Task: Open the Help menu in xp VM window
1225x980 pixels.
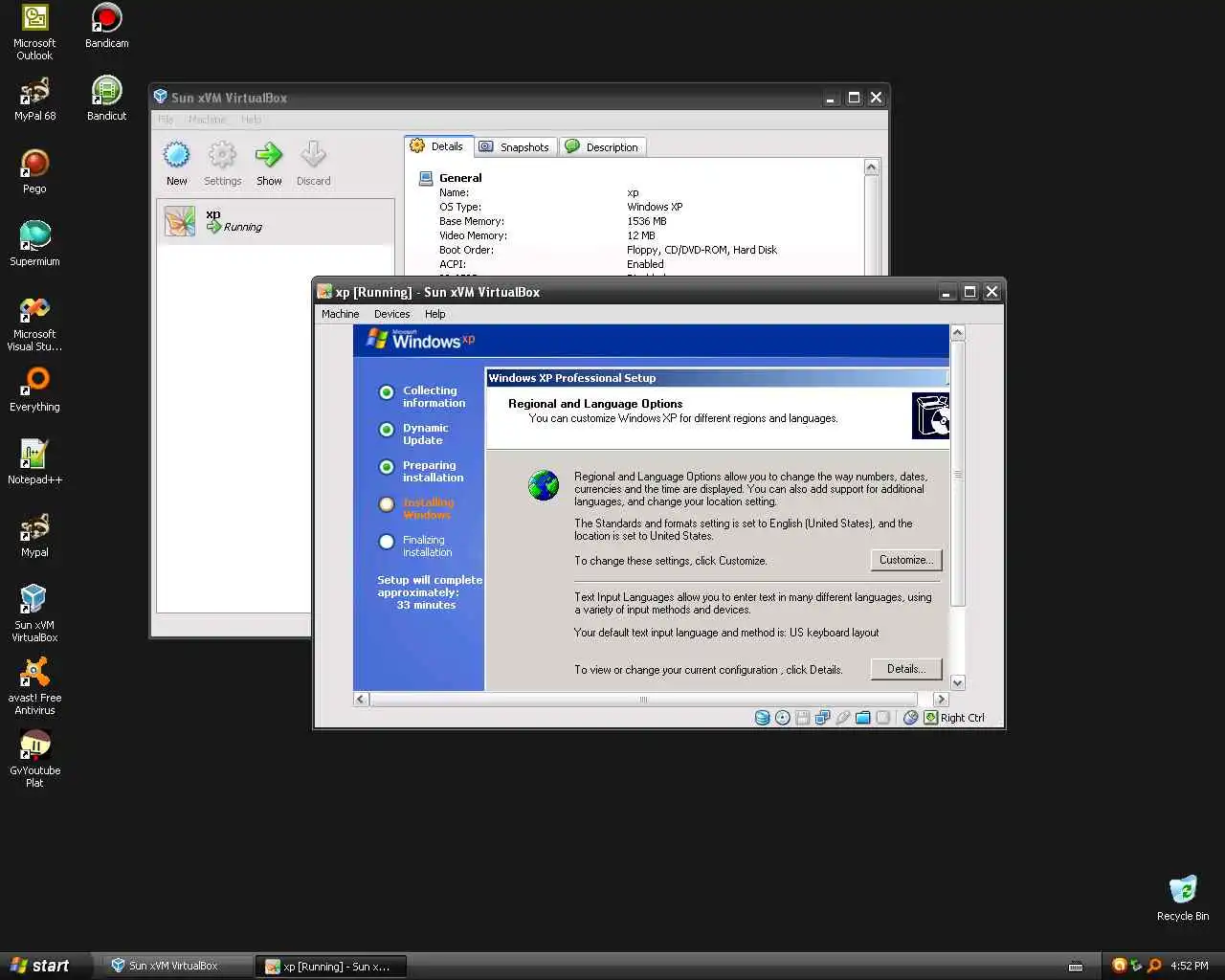Action: 434,314
